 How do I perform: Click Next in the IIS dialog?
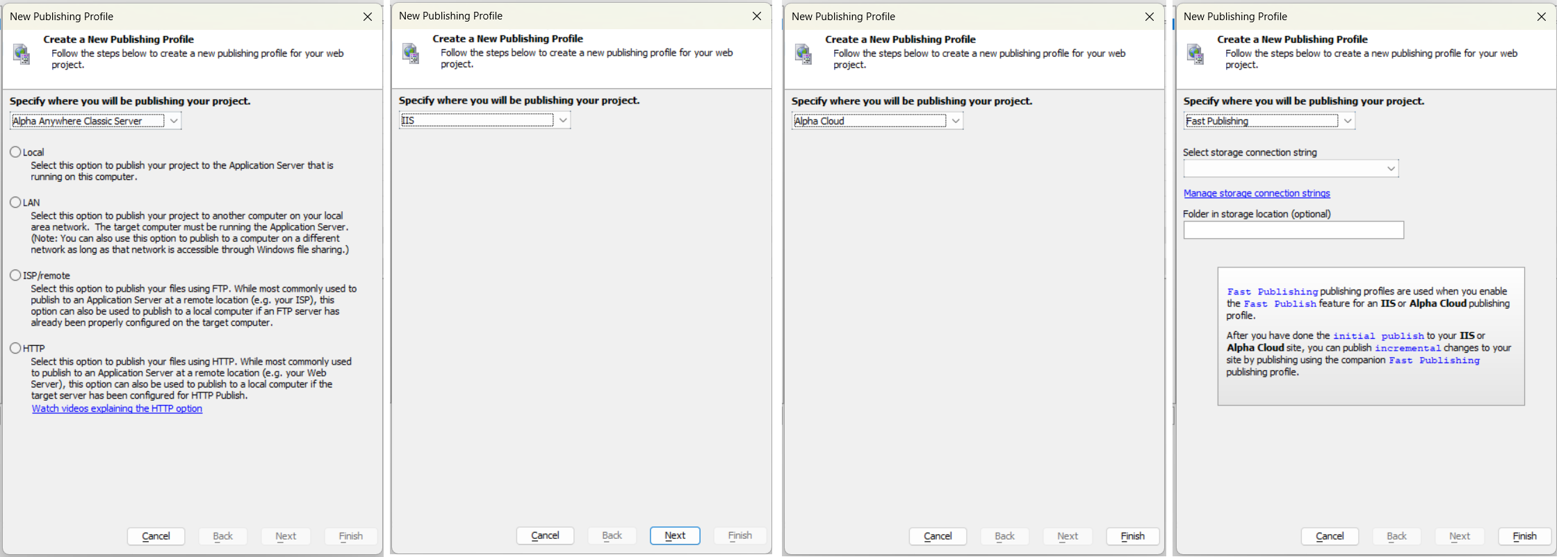pyautogui.click(x=675, y=535)
